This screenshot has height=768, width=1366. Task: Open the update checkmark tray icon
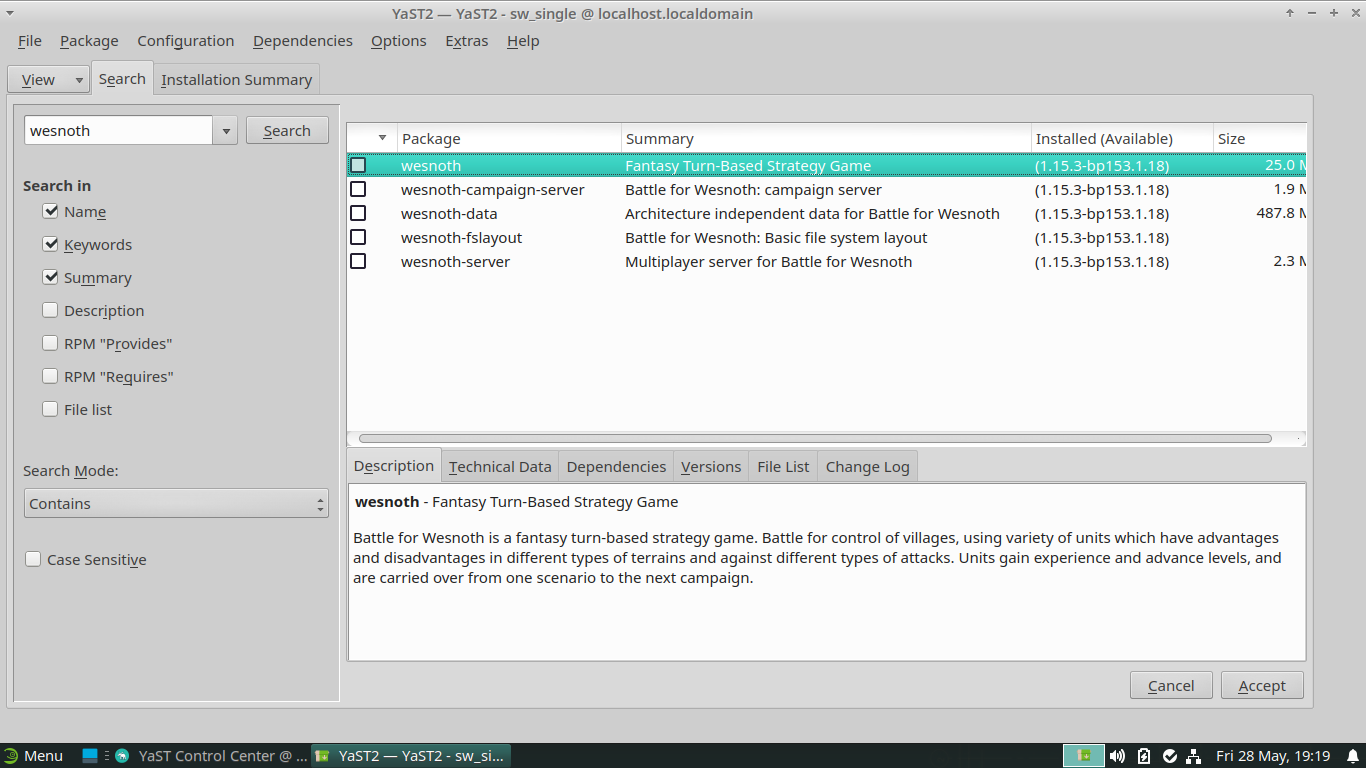pos(1169,756)
